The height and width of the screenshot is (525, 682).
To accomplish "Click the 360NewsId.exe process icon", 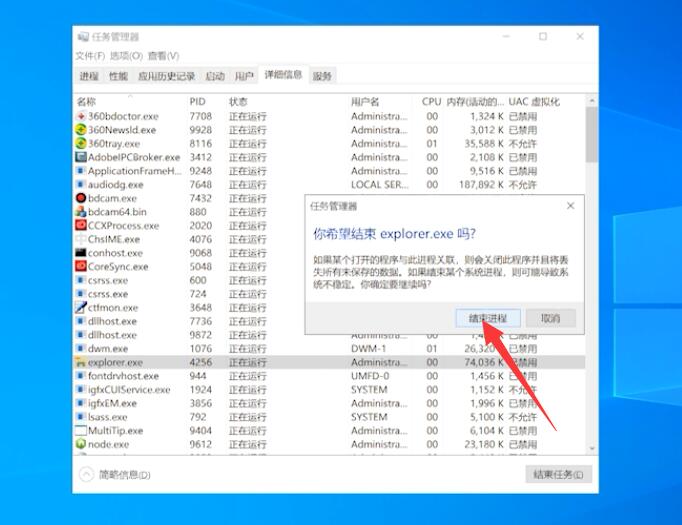I will 81,130.
